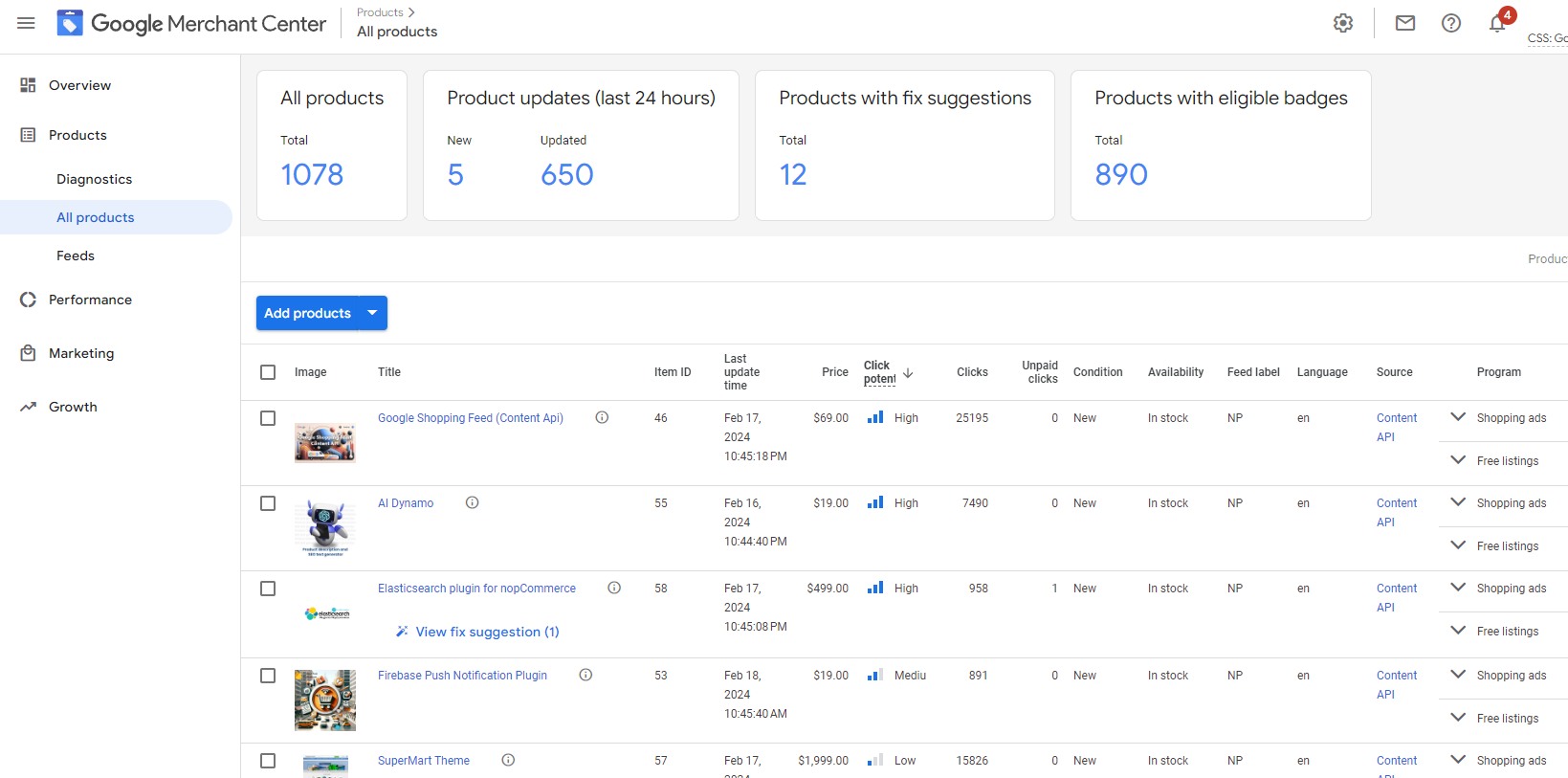Click Content API source for Google Shopping Feed
The width and height of the screenshot is (1568, 778).
coord(1397,428)
